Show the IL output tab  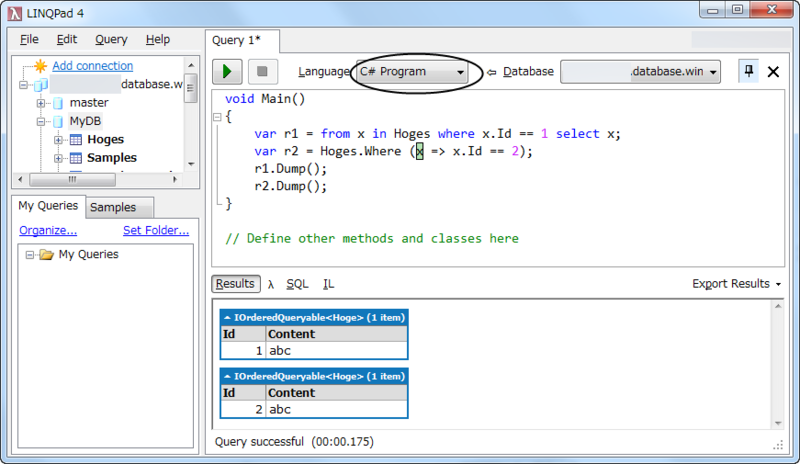click(328, 284)
